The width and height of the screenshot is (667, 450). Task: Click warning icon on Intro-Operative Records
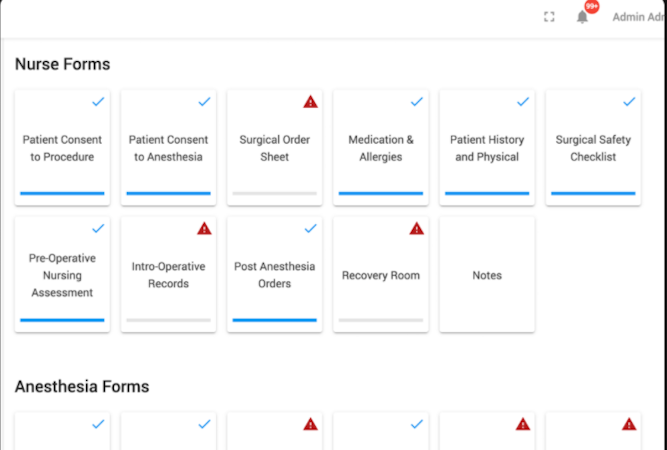(x=204, y=229)
